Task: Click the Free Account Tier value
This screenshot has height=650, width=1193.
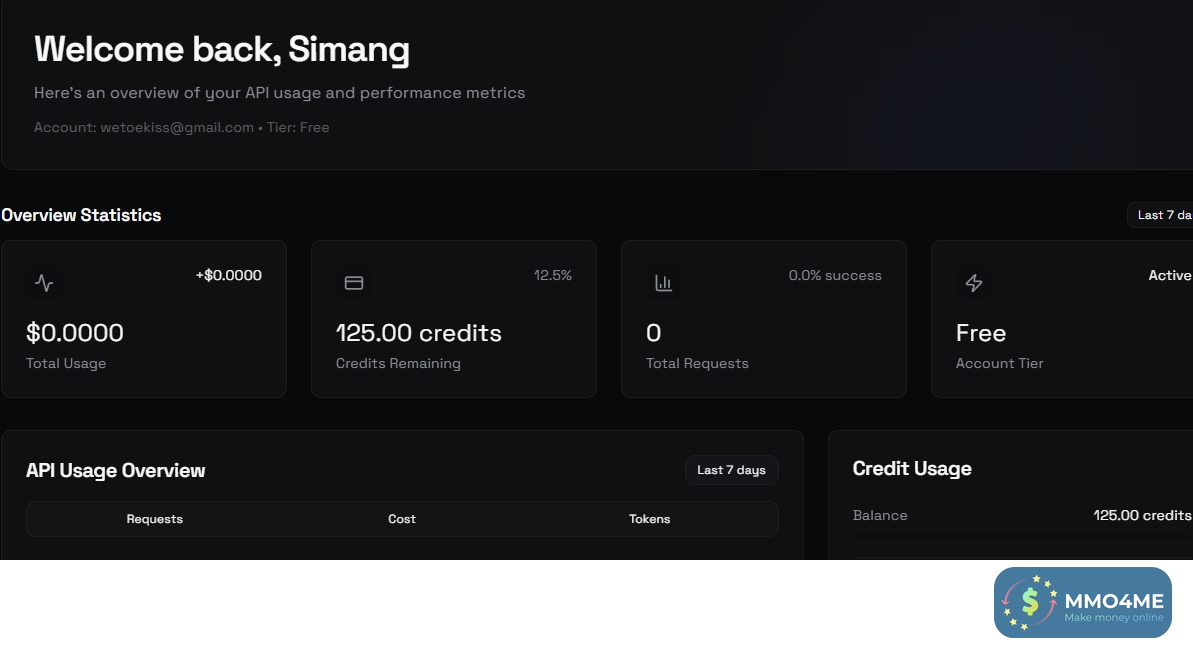Action: pos(981,333)
